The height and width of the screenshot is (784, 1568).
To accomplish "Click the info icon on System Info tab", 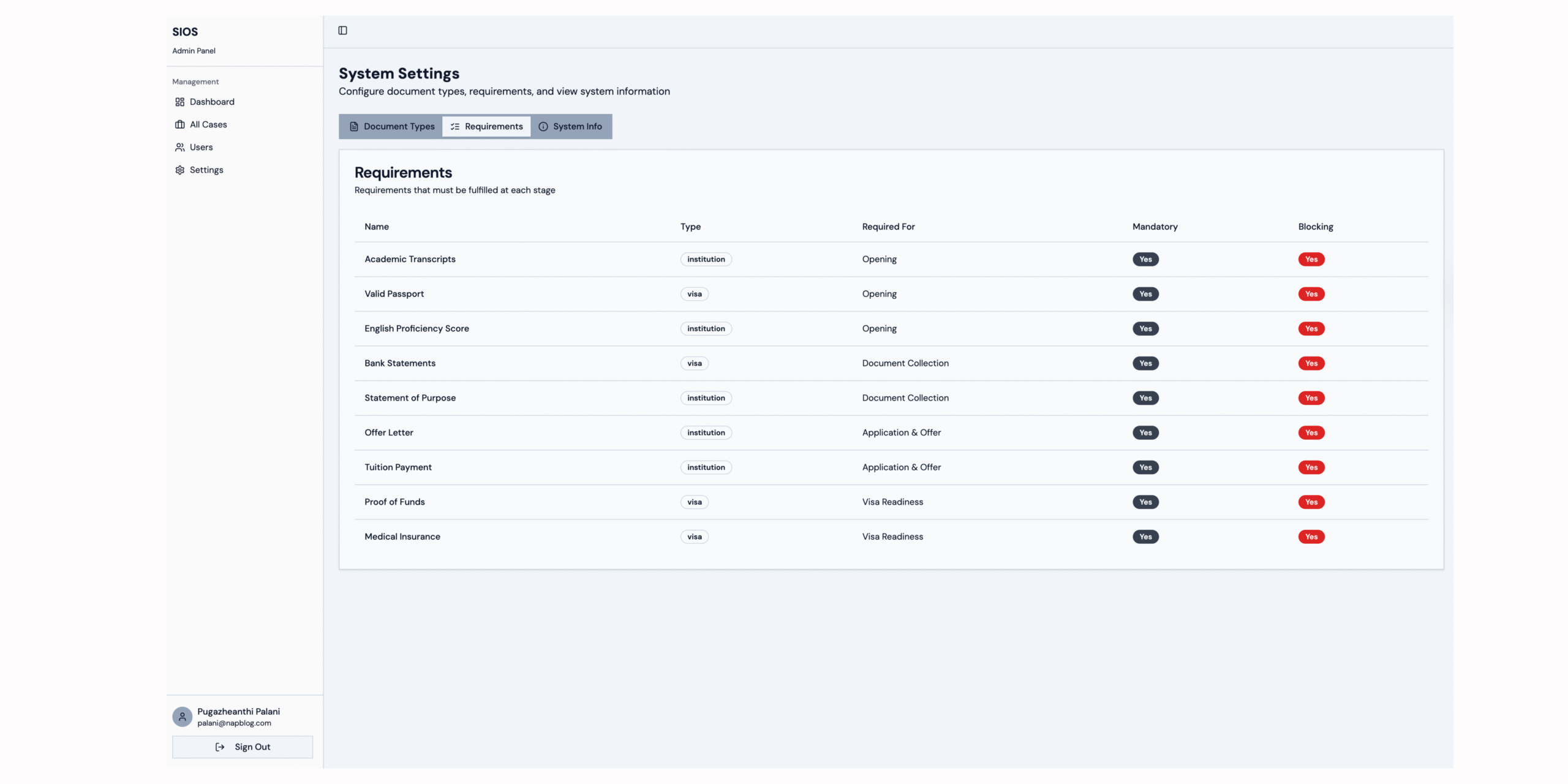I will click(x=543, y=126).
